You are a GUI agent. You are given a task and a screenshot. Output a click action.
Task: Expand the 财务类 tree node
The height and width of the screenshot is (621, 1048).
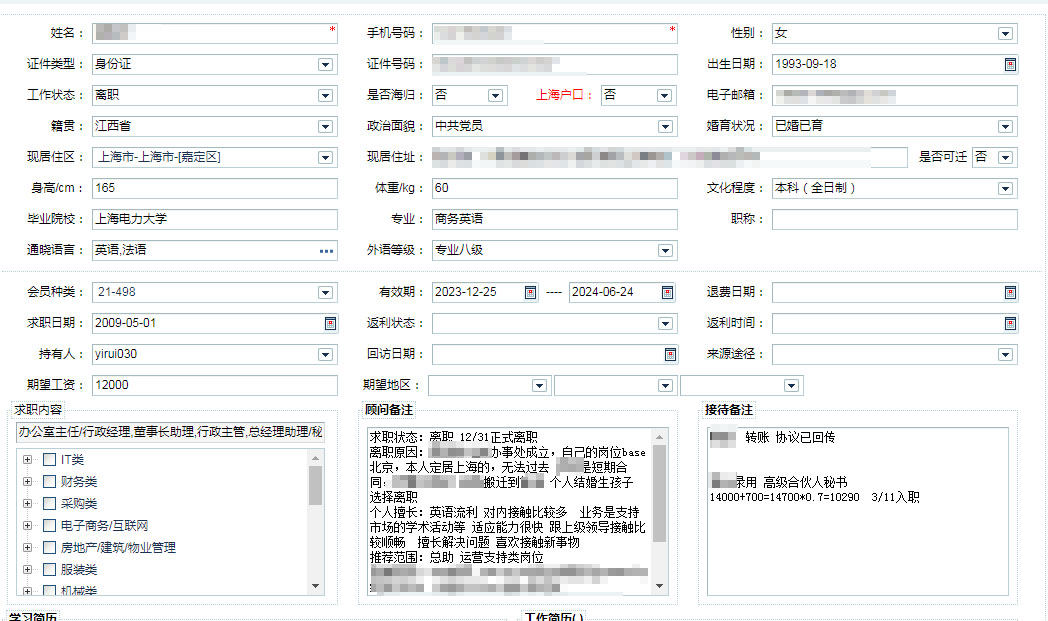27,481
